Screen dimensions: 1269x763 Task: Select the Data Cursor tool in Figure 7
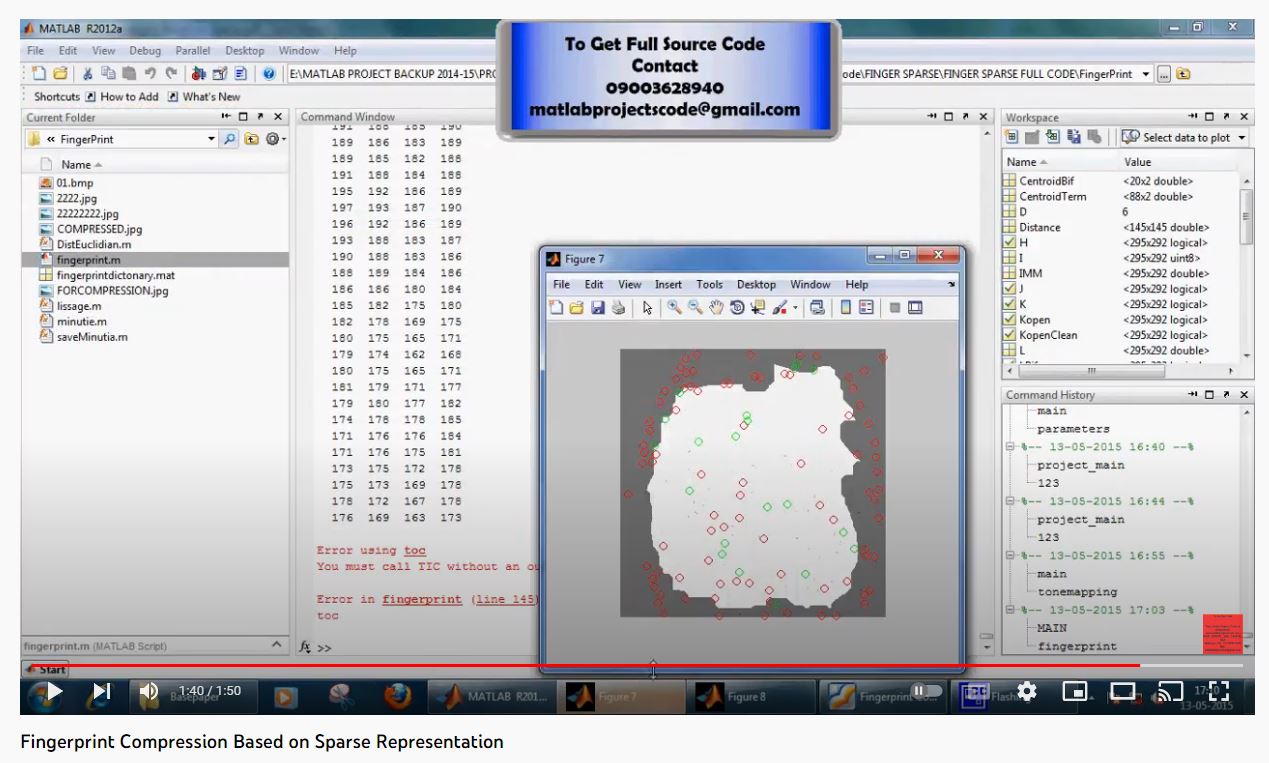coord(757,308)
